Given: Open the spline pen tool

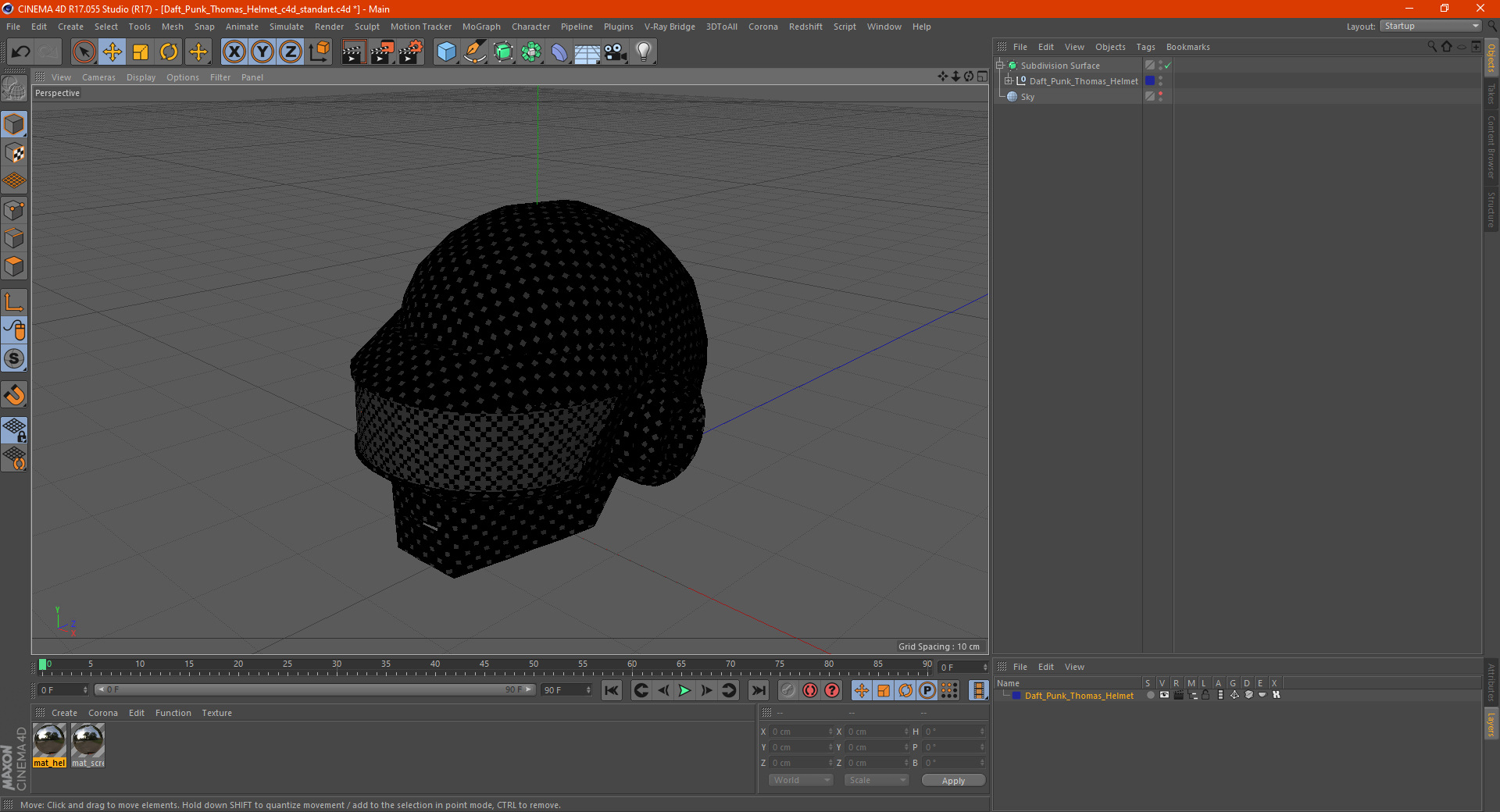Looking at the screenshot, I should point(474,52).
